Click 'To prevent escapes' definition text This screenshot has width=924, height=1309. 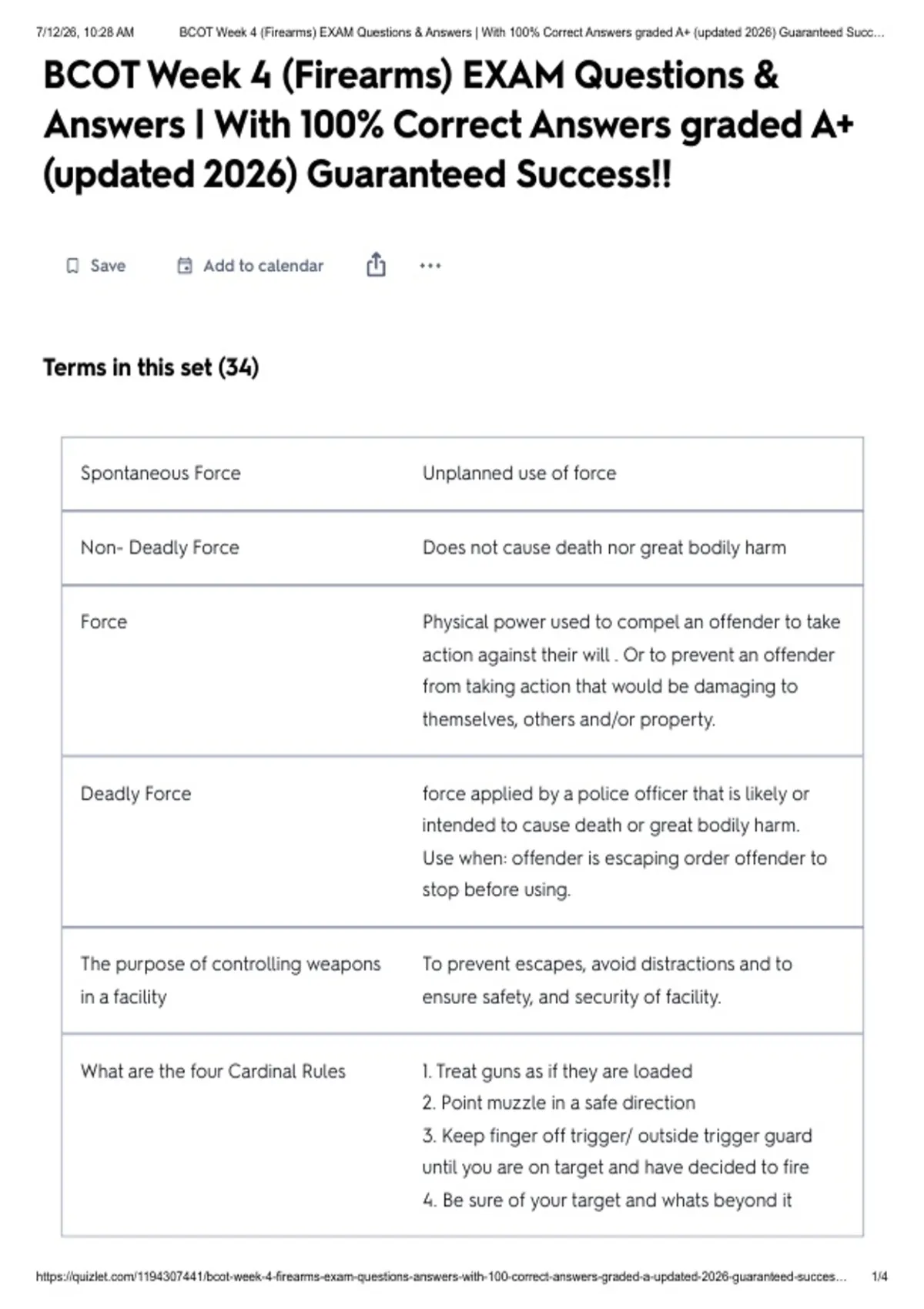[607, 980]
